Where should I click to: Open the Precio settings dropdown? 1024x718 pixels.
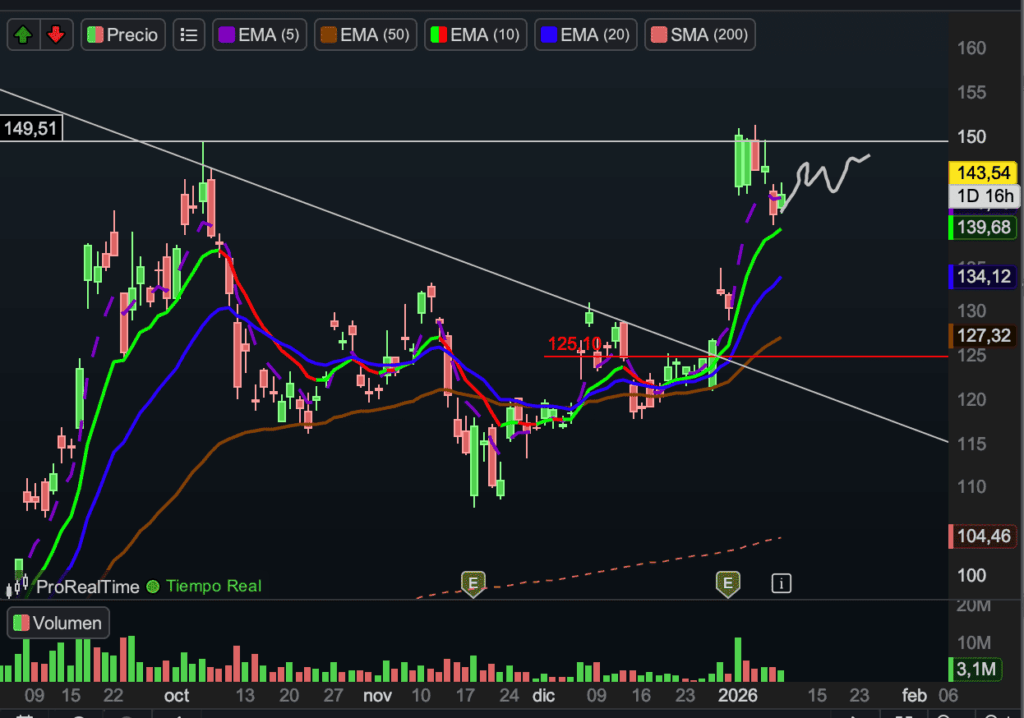point(122,34)
